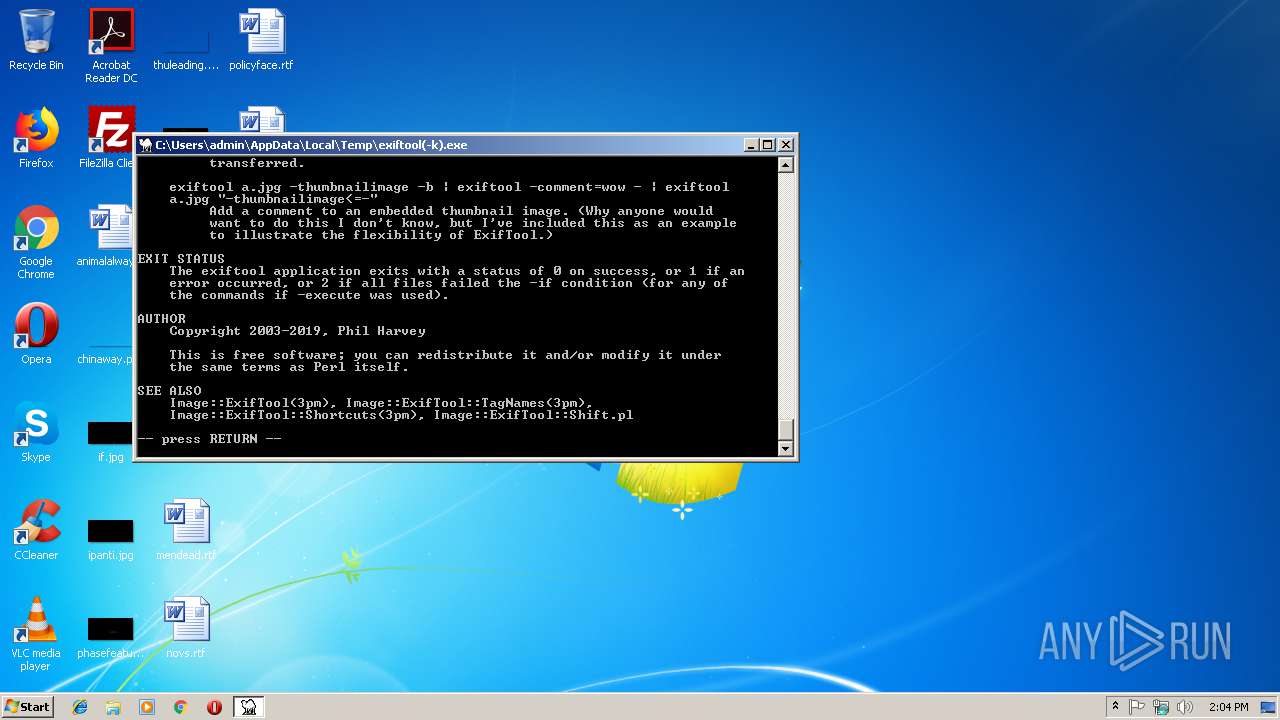Viewport: 1280px width, 720px height.
Task: Open network status tray icon
Action: coord(1161,707)
